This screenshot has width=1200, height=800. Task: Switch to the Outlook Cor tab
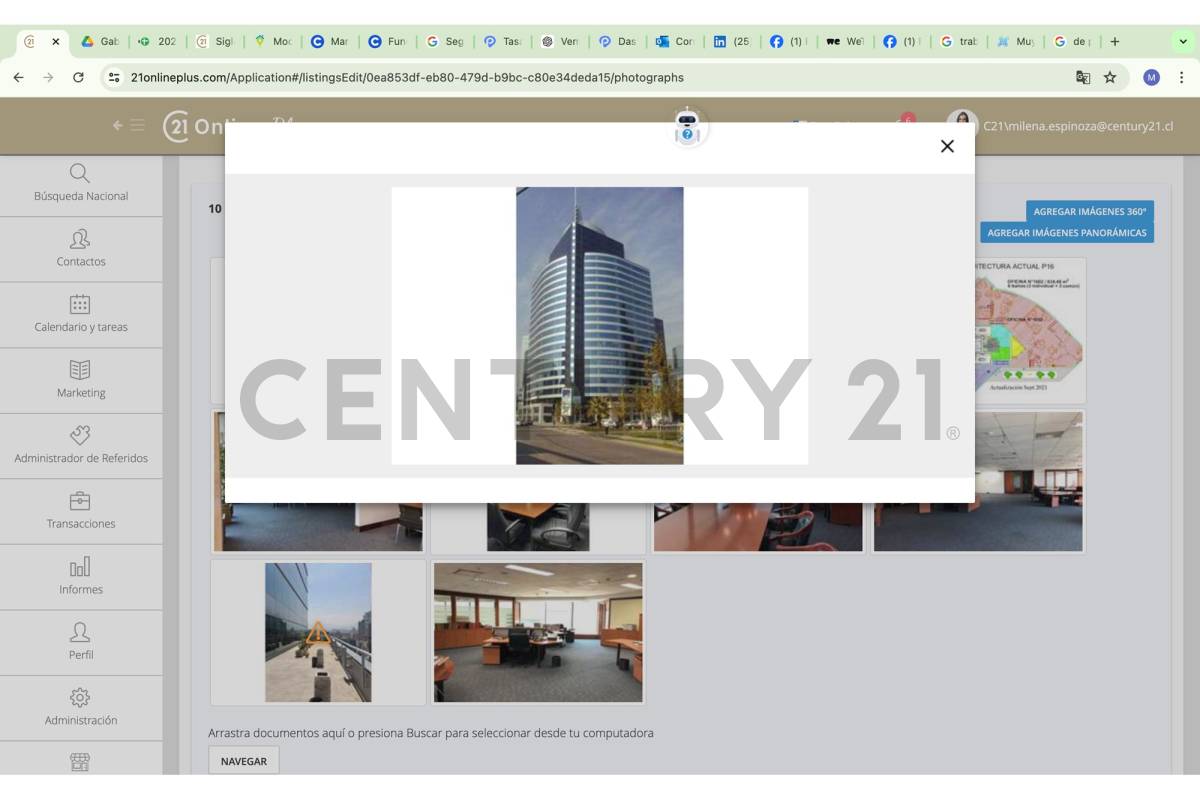[x=675, y=42]
